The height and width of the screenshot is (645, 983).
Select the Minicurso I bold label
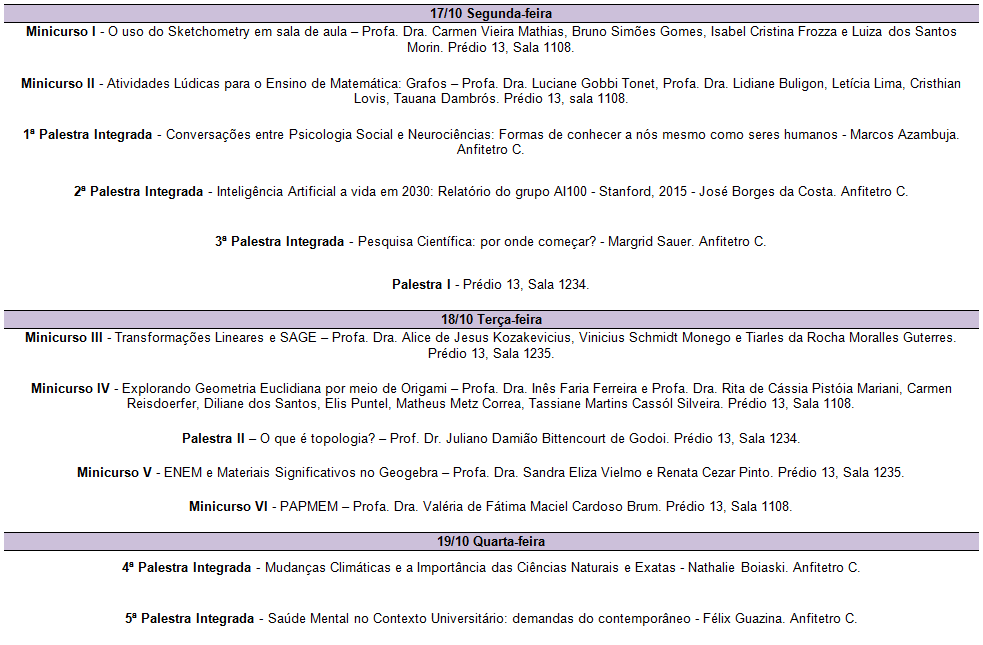coord(60,32)
